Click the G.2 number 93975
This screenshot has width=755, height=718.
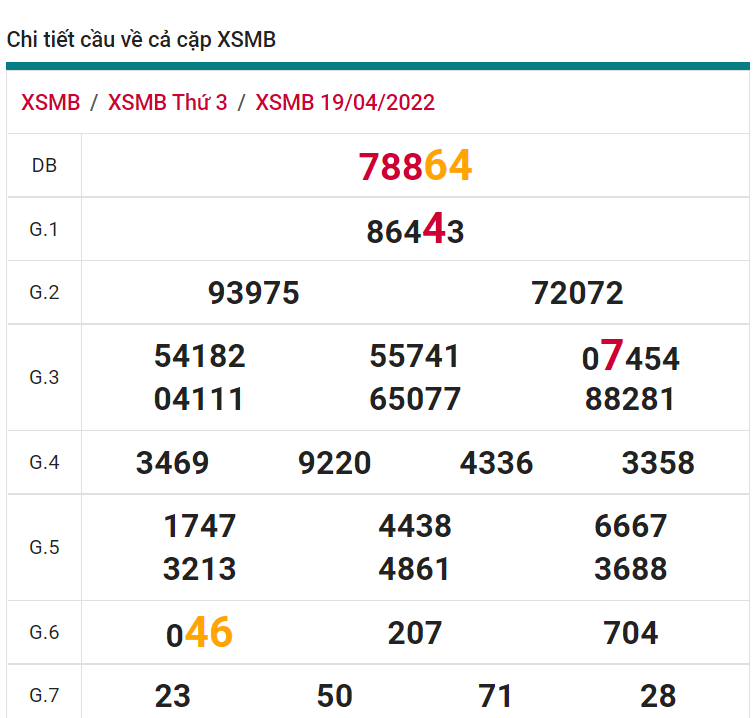coord(254,293)
